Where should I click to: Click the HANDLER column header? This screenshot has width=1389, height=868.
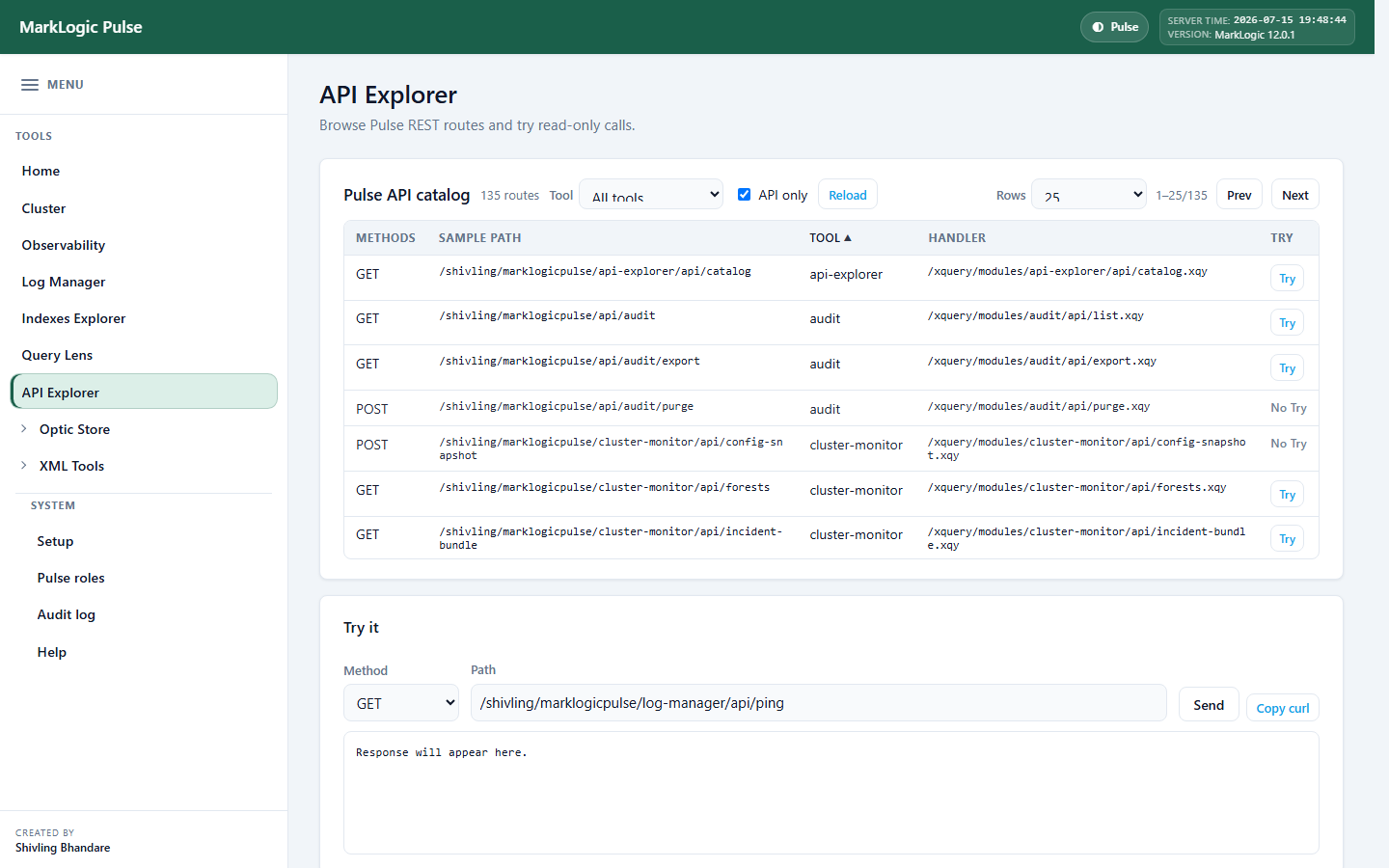pyautogui.click(x=957, y=237)
